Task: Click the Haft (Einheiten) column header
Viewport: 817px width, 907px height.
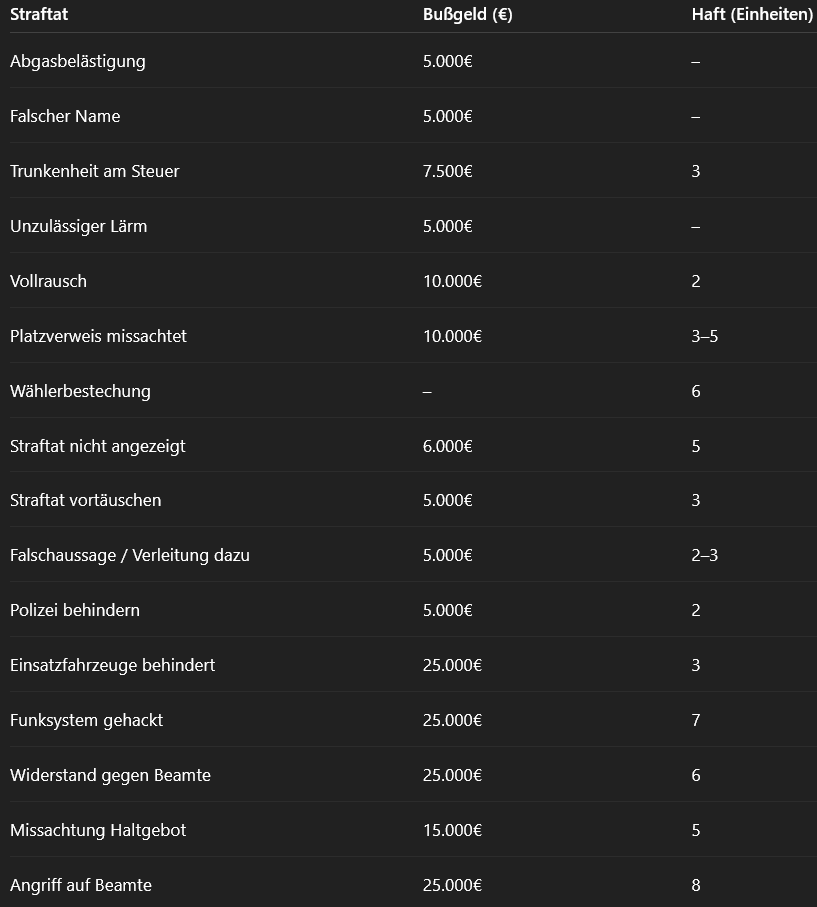Action: pos(752,15)
